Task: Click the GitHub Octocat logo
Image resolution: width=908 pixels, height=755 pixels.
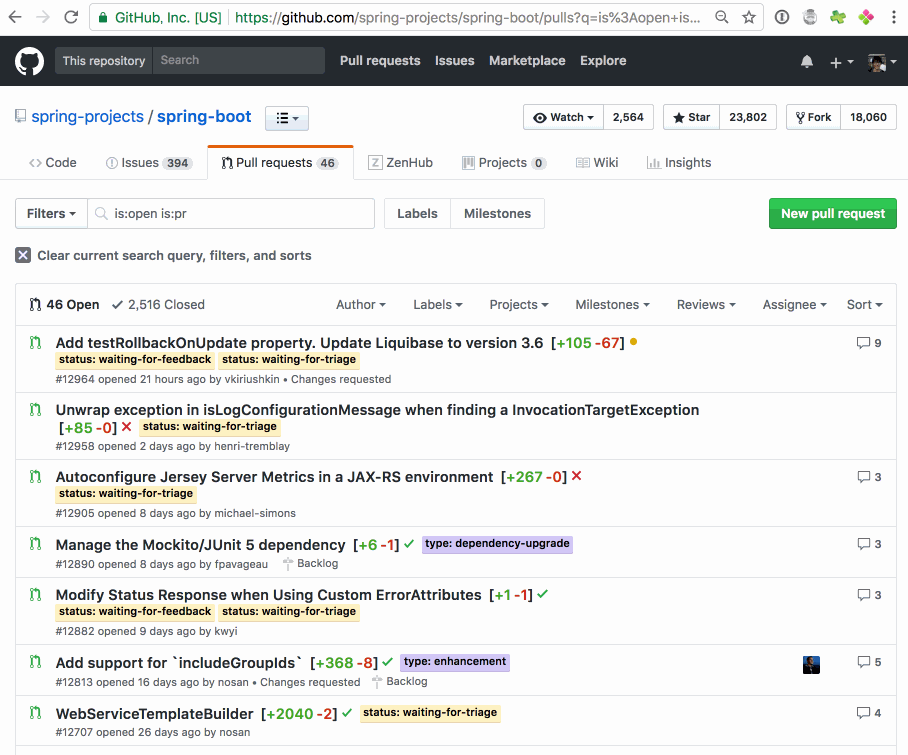Action: pyautogui.click(x=29, y=61)
